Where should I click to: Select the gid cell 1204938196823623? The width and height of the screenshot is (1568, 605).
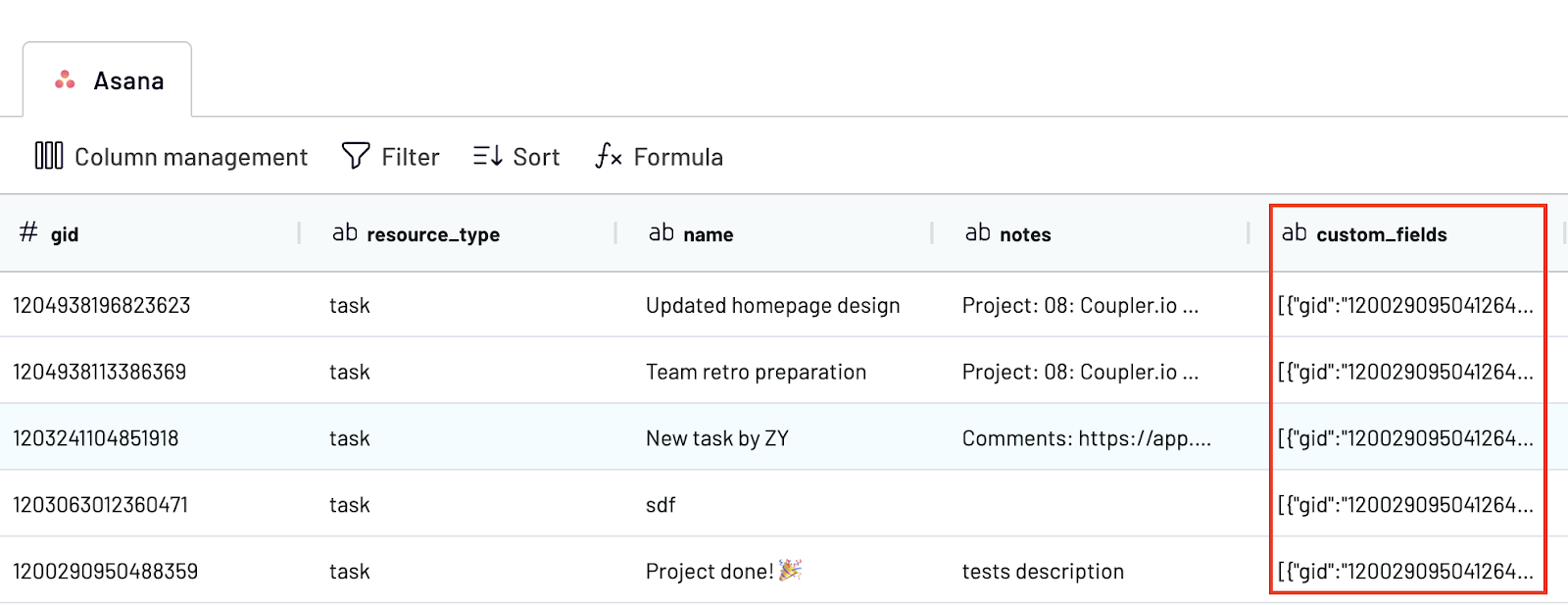tap(102, 306)
